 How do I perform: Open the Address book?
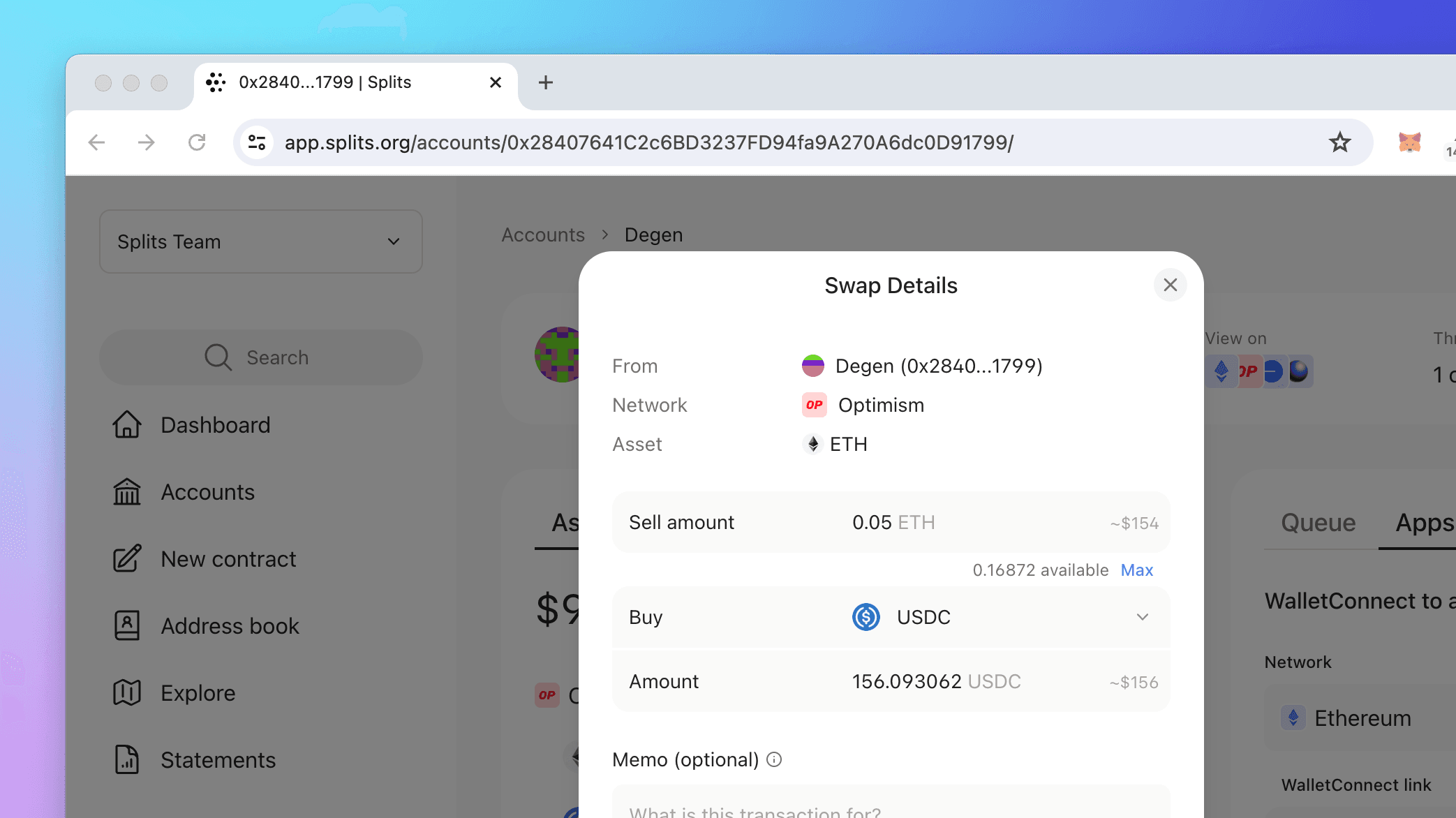coord(230,626)
